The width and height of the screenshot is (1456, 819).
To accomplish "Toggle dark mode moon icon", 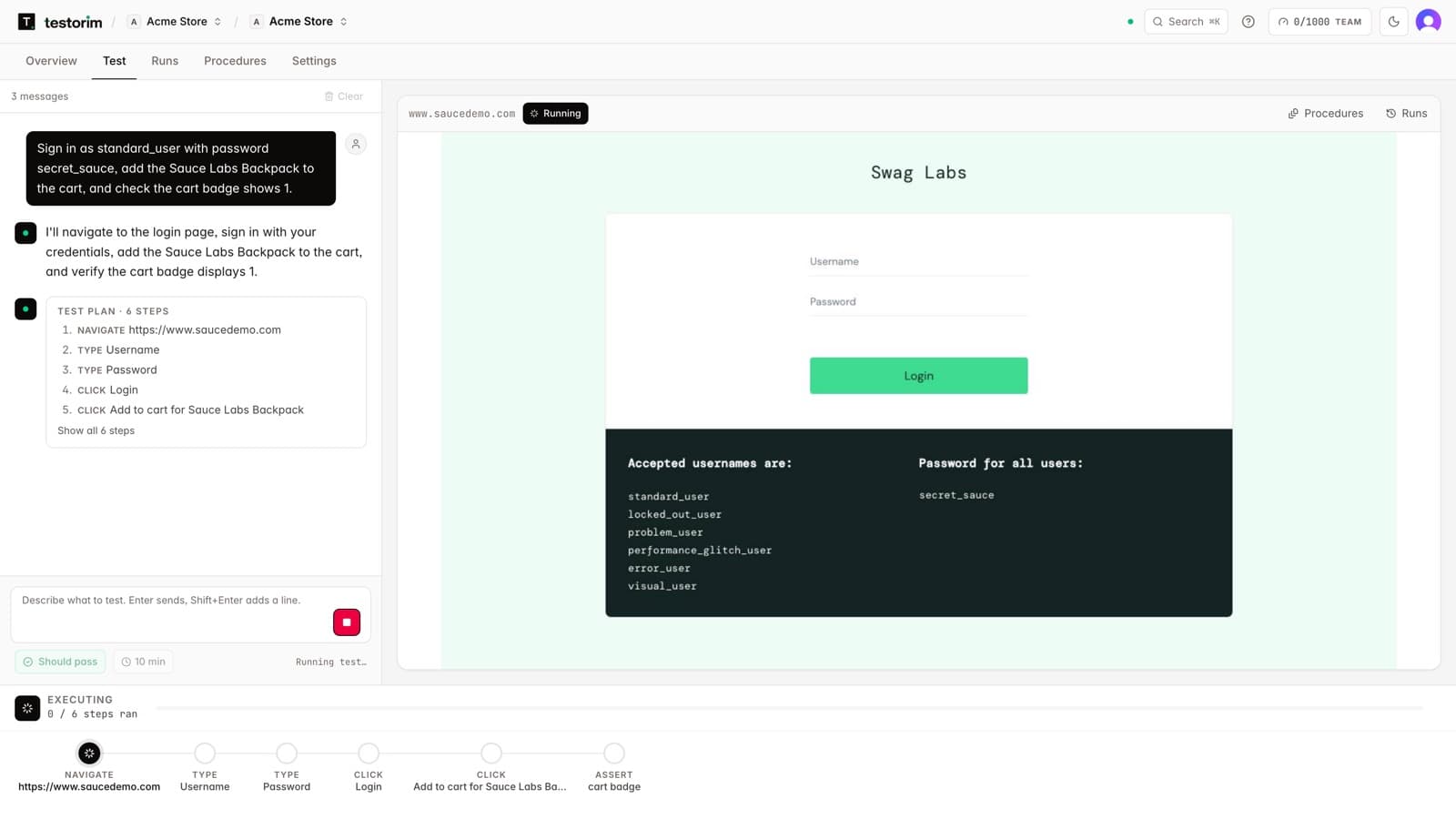I will pyautogui.click(x=1393, y=22).
